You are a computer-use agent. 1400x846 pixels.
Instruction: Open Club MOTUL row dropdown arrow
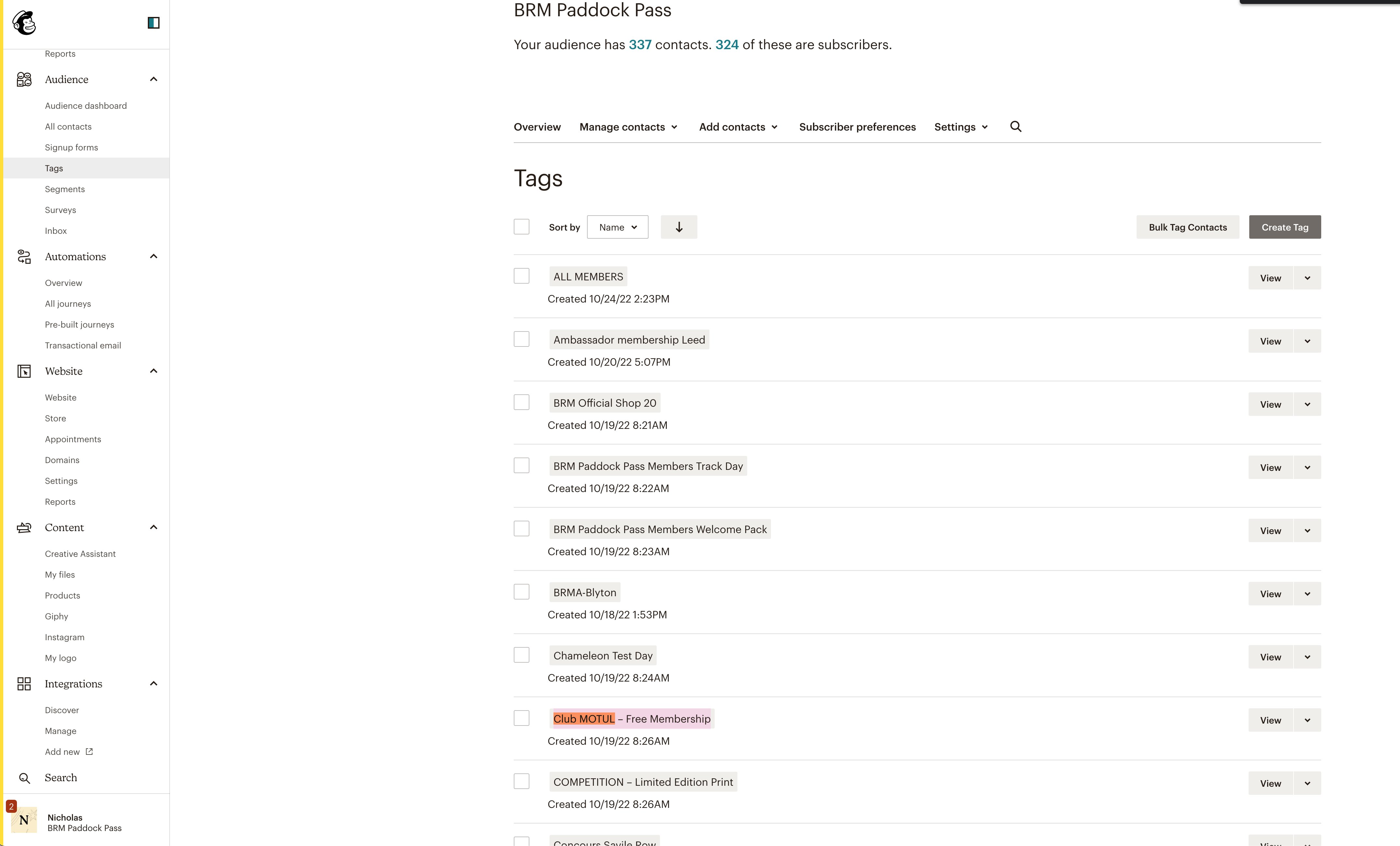(x=1308, y=720)
